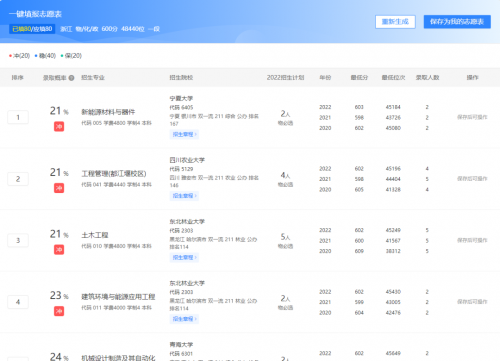Click the red 冲 tag for 土木工程

[x=59, y=250]
